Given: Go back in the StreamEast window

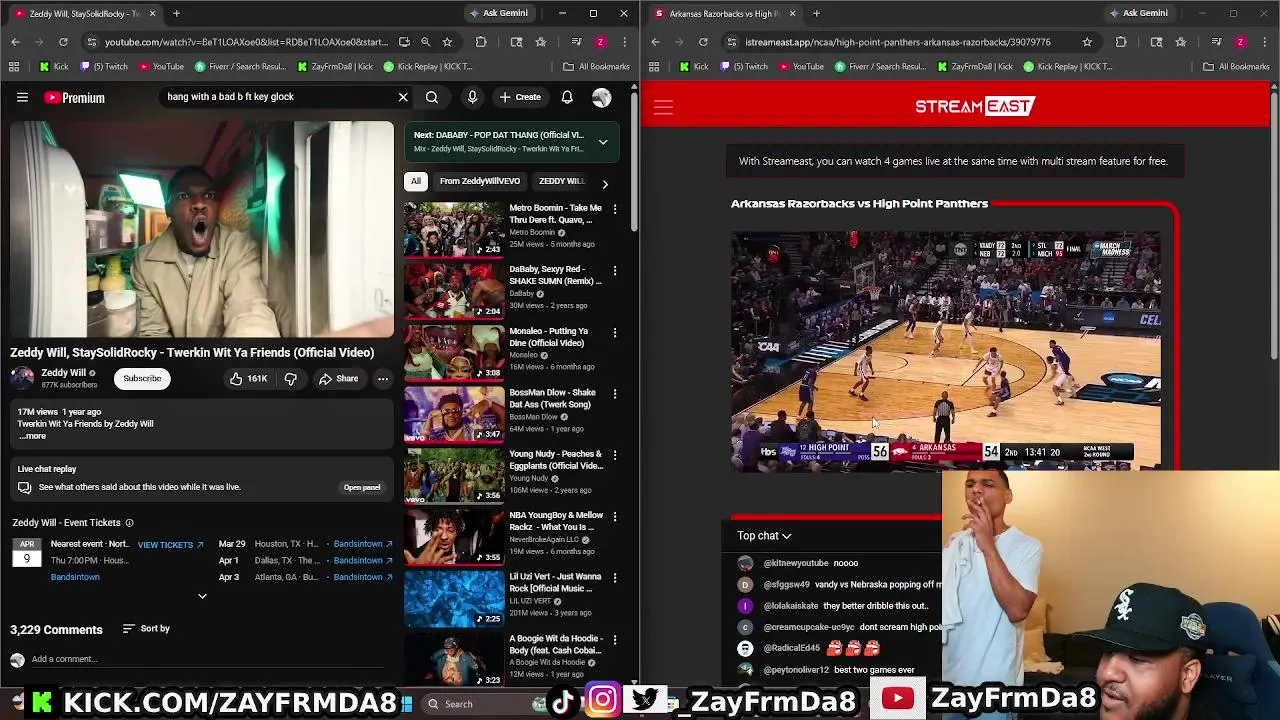Looking at the screenshot, I should (x=655, y=42).
